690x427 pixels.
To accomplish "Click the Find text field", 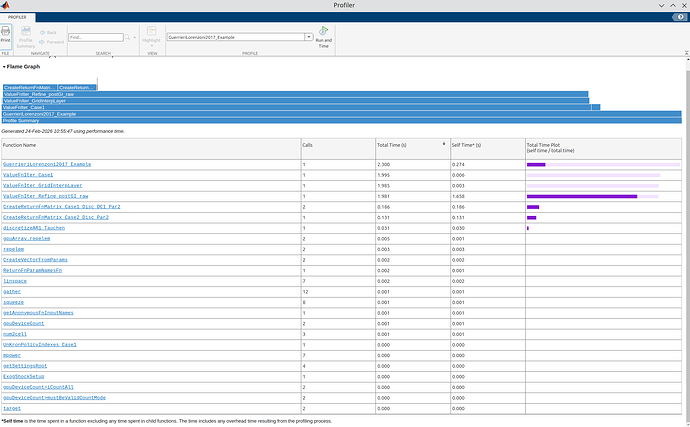I will point(95,37).
